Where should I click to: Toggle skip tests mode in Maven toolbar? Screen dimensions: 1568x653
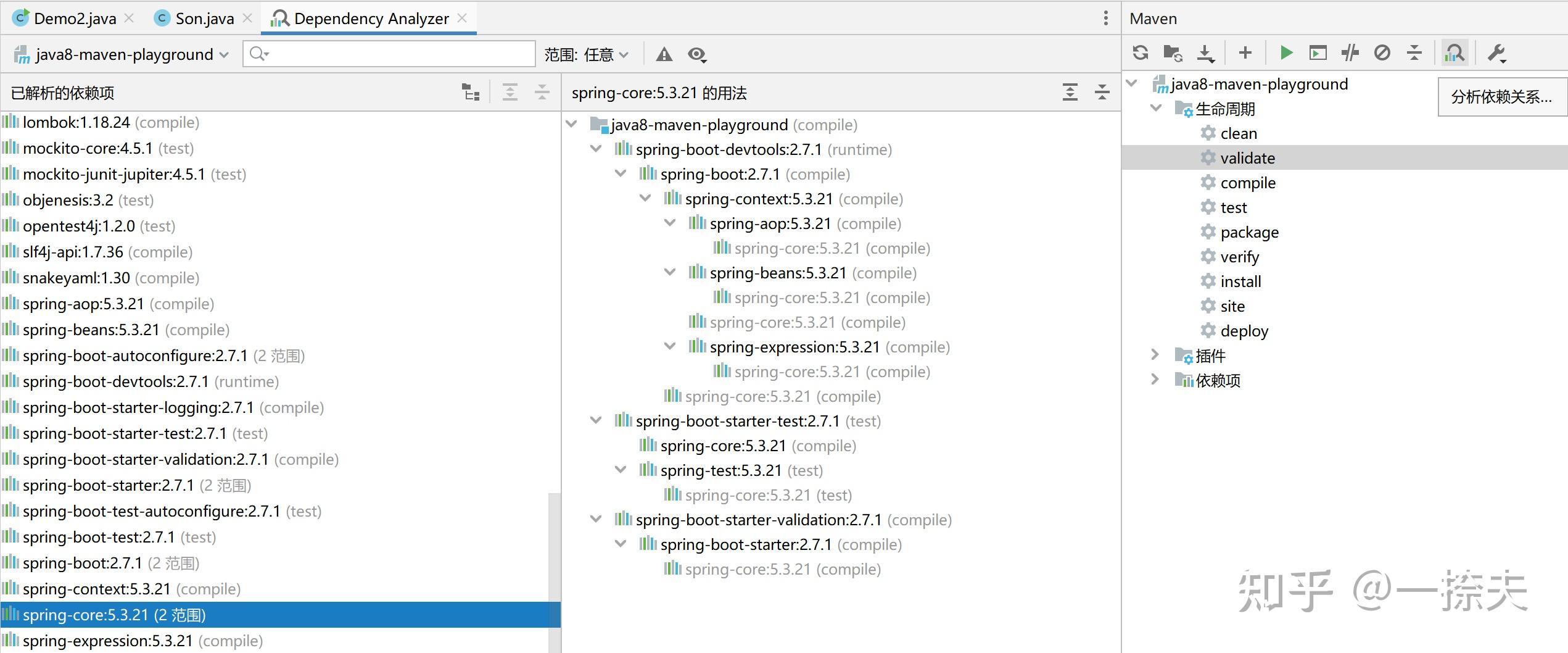[x=1349, y=53]
